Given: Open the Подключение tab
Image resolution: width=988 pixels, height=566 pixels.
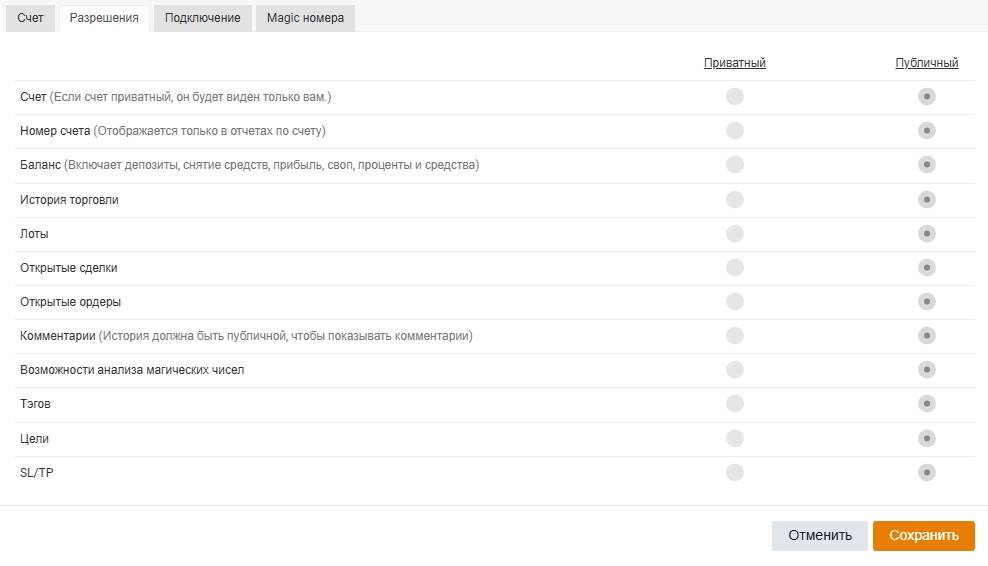Looking at the screenshot, I should [x=203, y=18].
